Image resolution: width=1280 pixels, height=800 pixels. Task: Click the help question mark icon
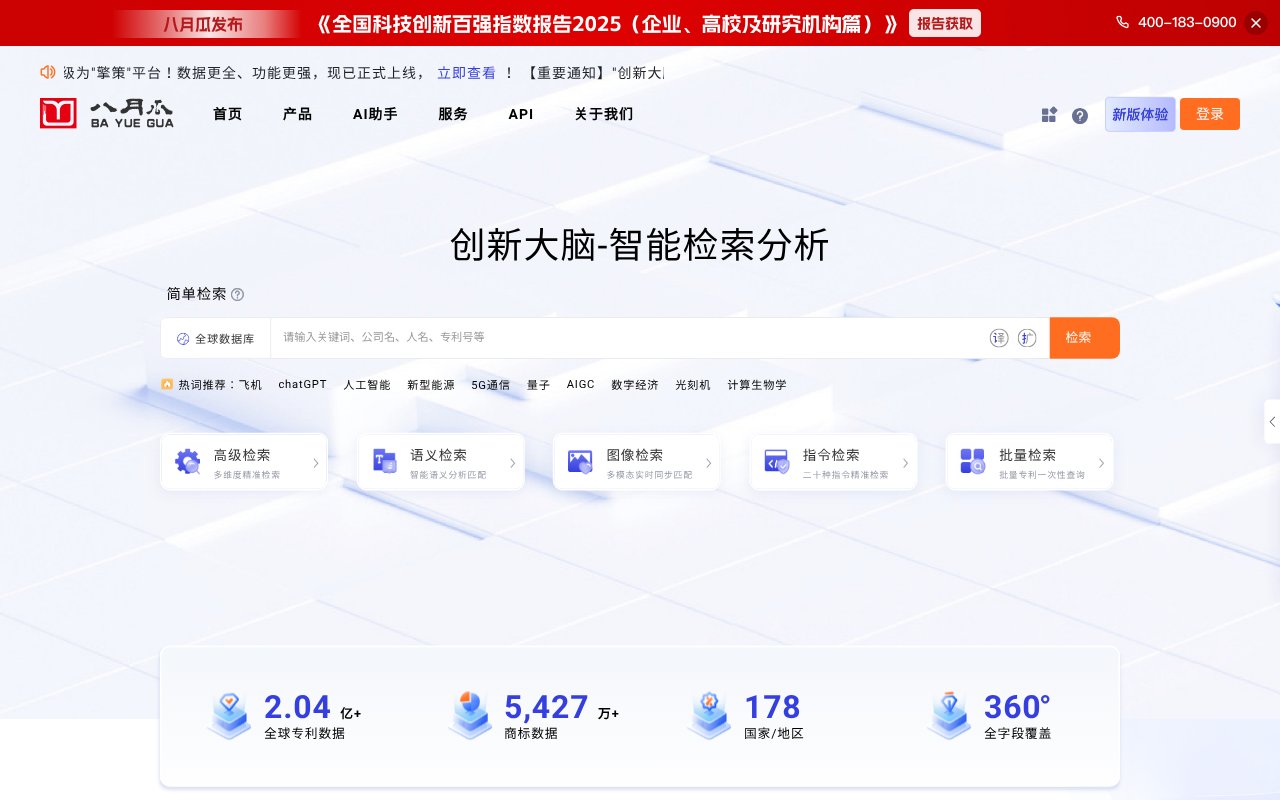click(1080, 116)
